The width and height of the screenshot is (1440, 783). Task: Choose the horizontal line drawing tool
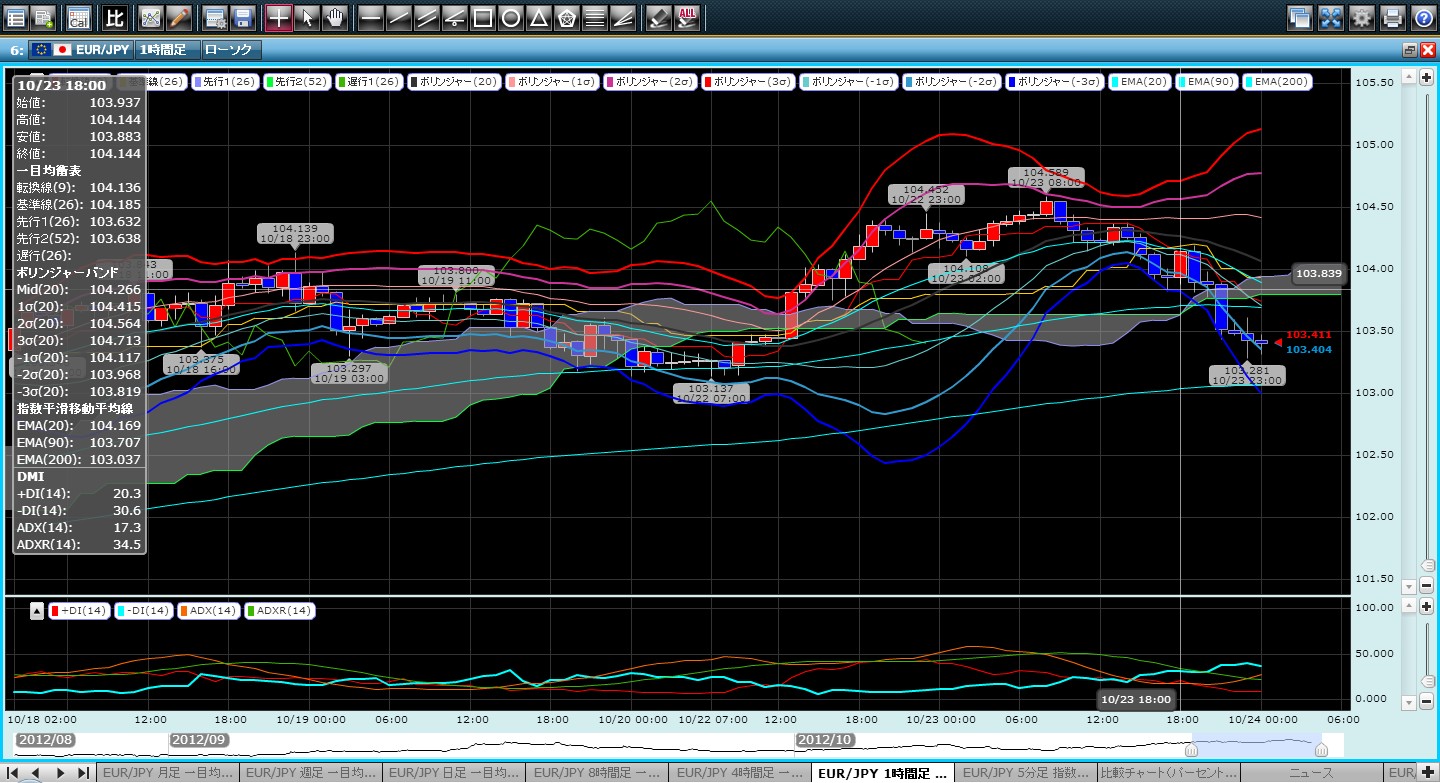point(370,17)
